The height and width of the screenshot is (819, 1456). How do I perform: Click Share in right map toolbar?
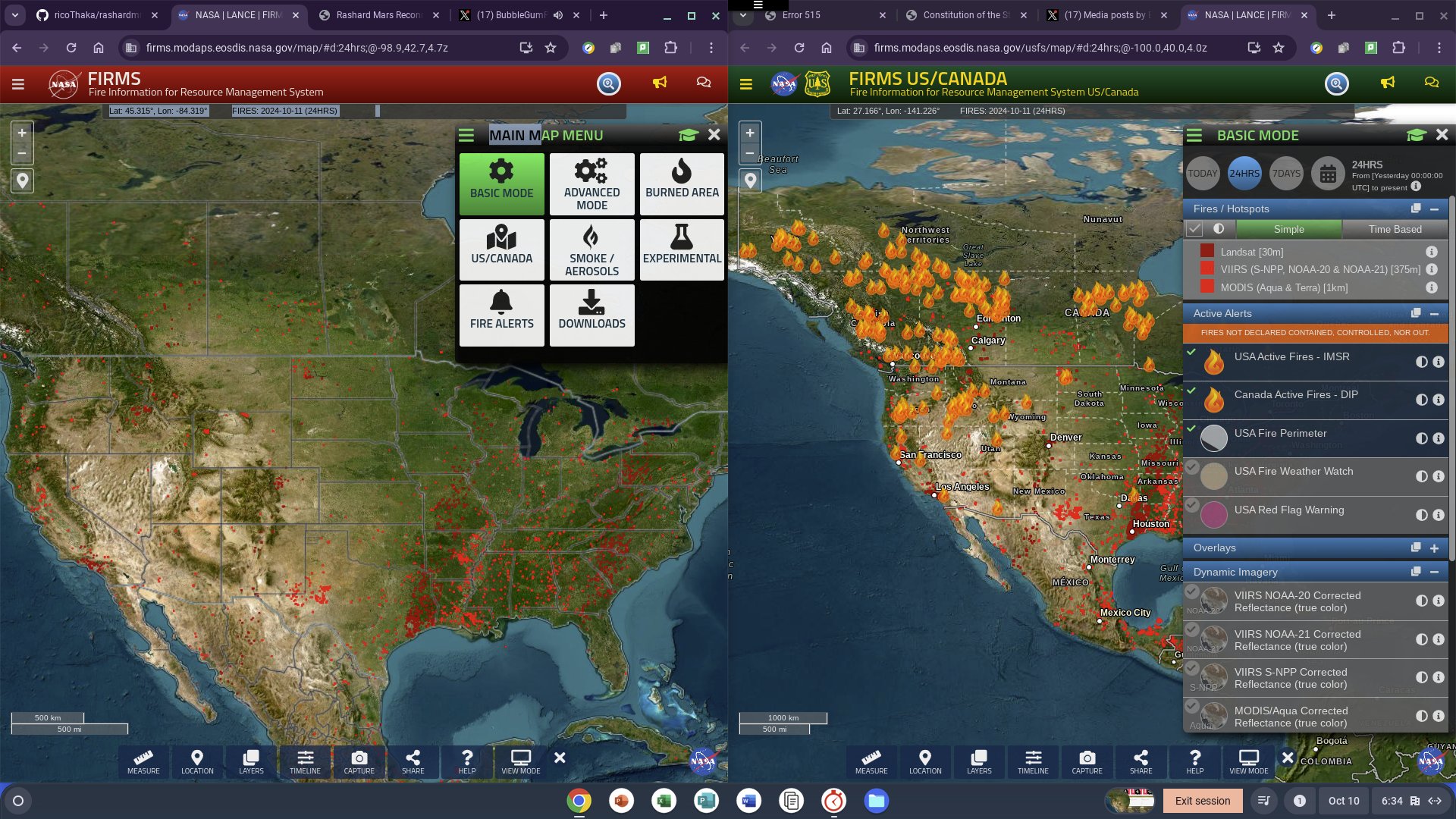pos(1141,761)
